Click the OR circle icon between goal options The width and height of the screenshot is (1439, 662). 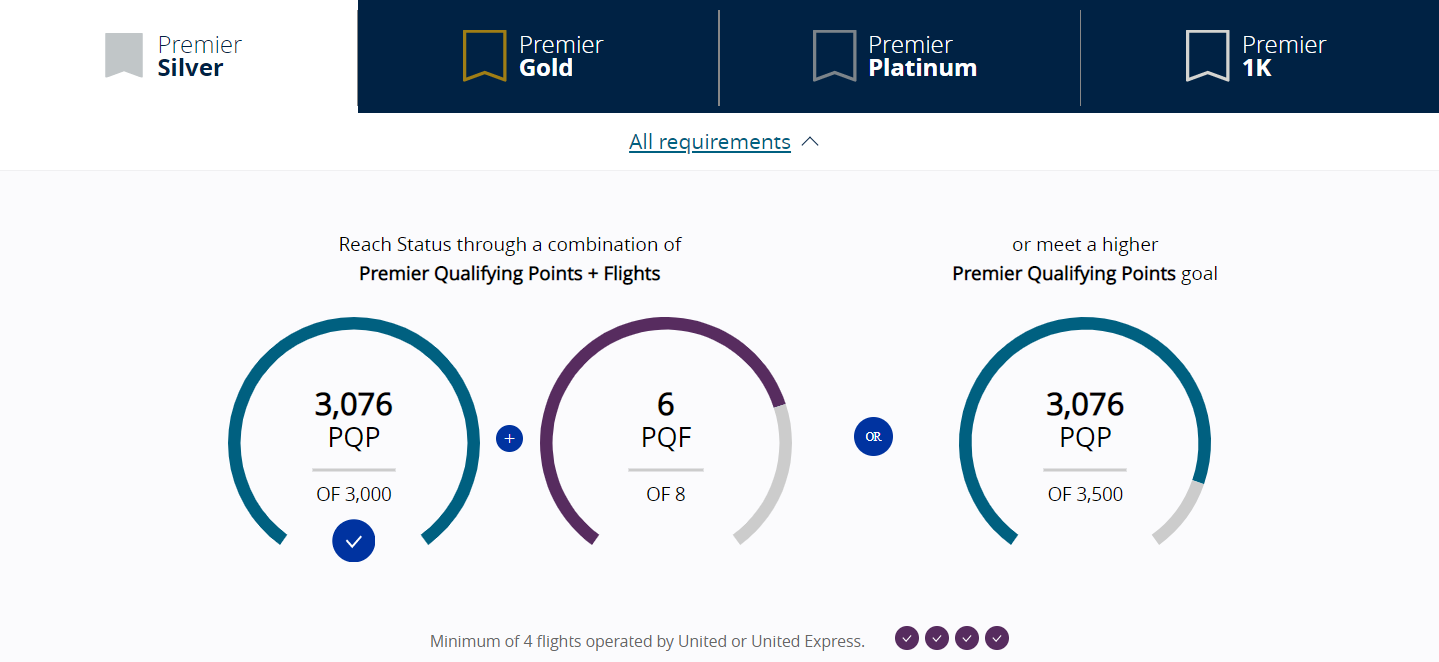point(872,437)
